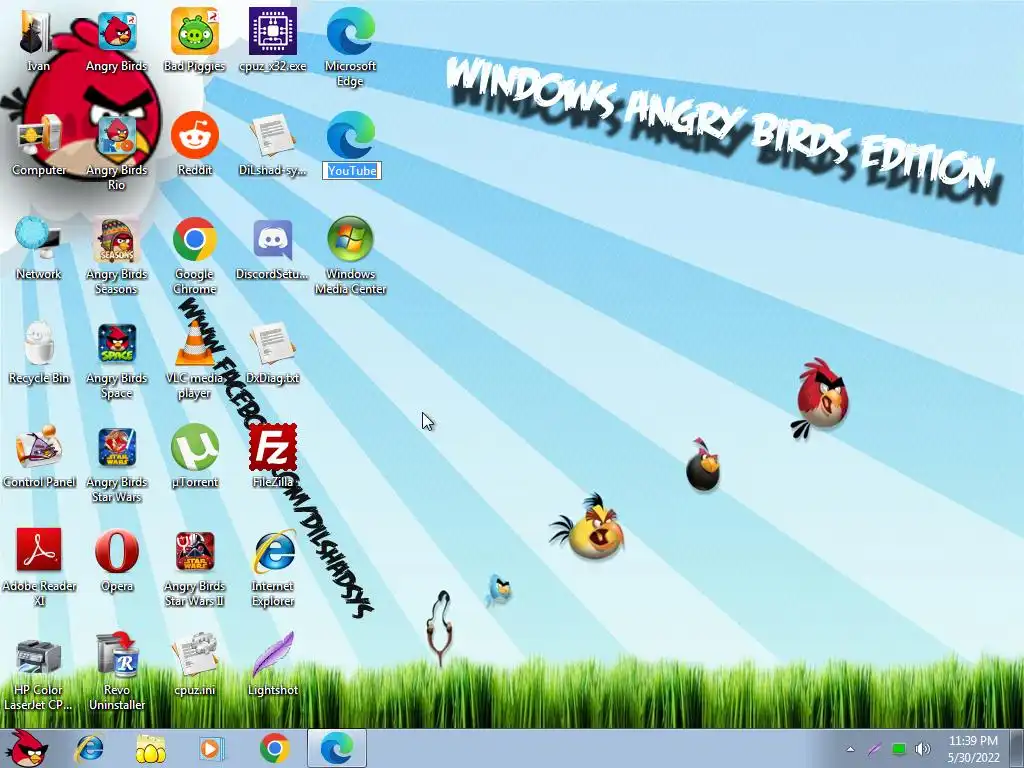The height and width of the screenshot is (768, 1024).
Task: Open Google Chrome from the taskbar
Action: tap(274, 748)
